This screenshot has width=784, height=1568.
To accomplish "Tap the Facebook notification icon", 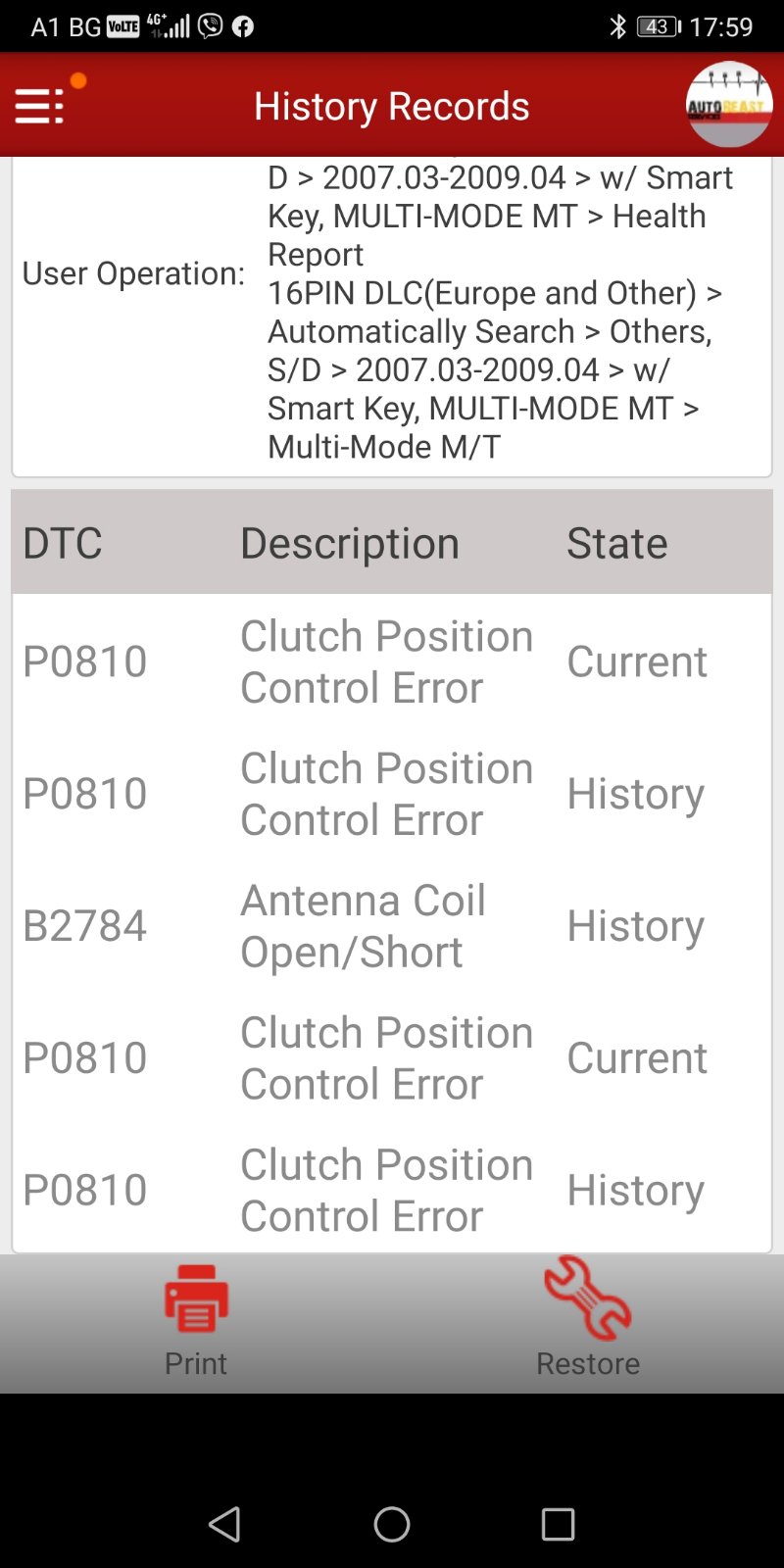I will point(243,26).
